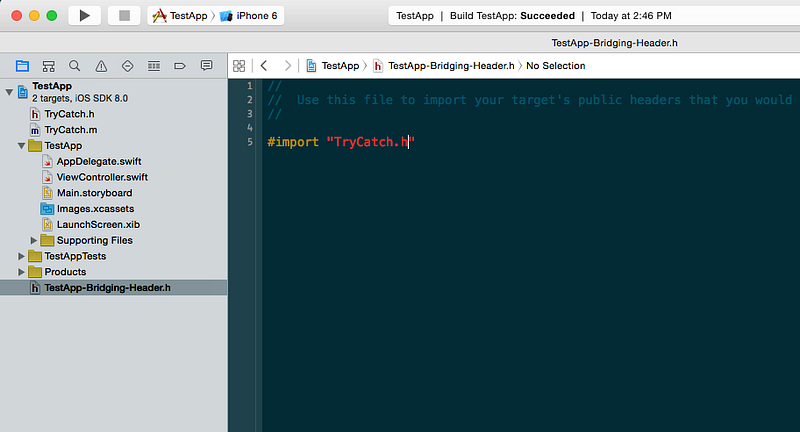Open the Test navigator diamond icon
This screenshot has width=800, height=432.
(128, 66)
